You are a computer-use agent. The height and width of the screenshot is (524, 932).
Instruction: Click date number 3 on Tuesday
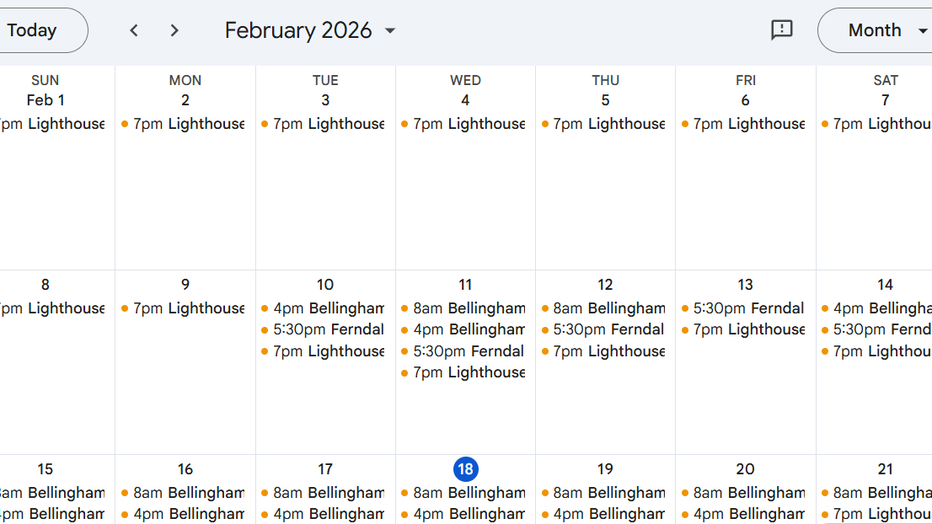(x=325, y=100)
